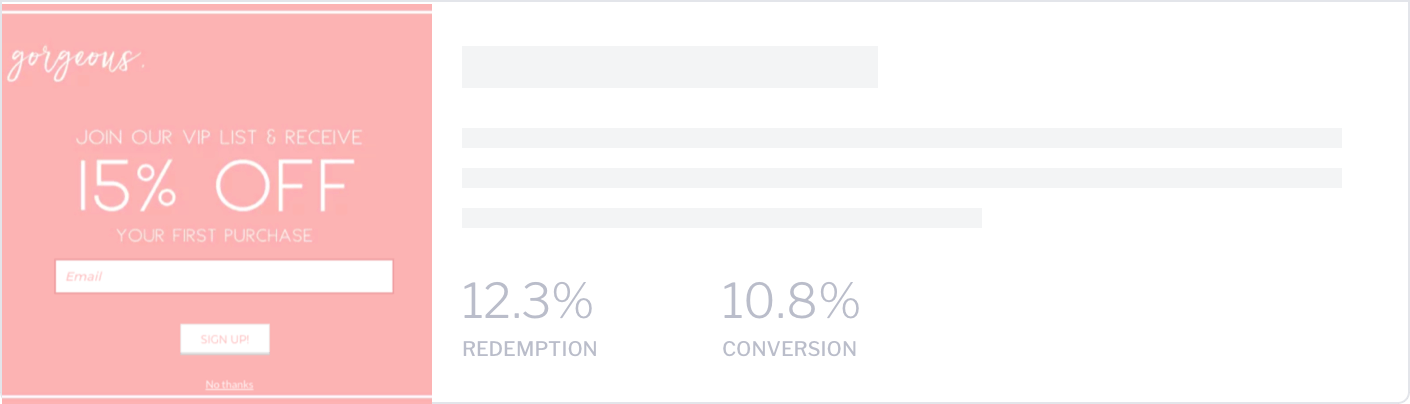Select the second gray description line

click(x=902, y=178)
